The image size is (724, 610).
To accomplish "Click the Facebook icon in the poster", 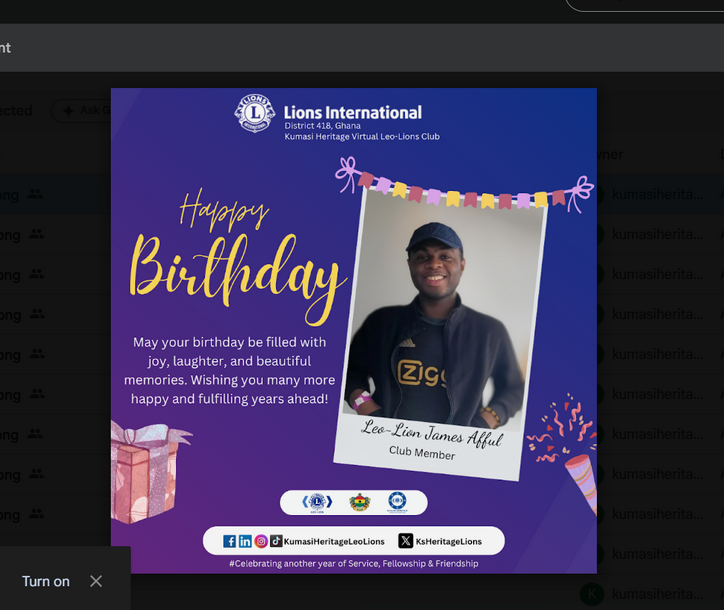I will tap(229, 541).
